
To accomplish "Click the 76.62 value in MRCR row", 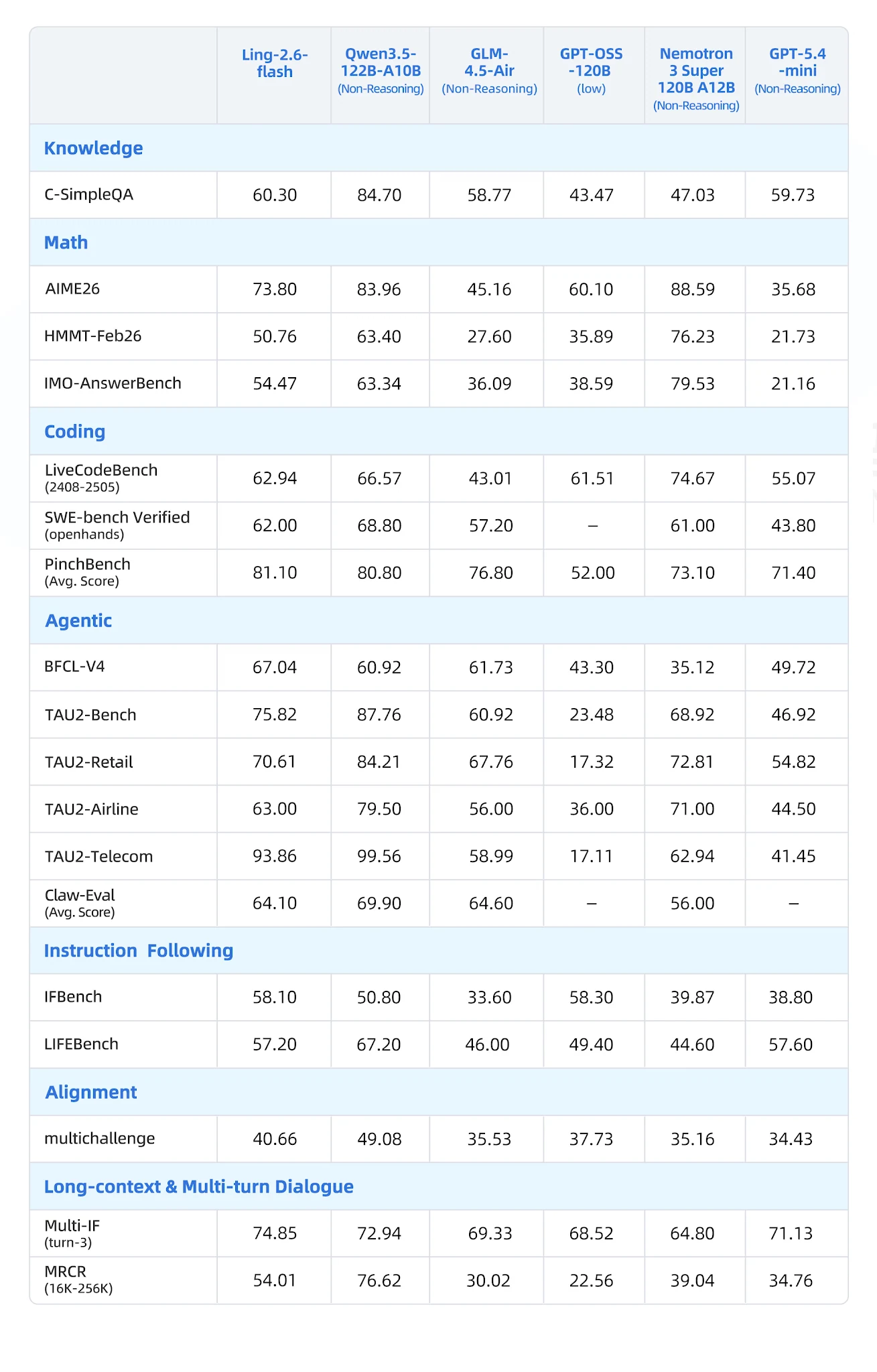I will 379,1281.
